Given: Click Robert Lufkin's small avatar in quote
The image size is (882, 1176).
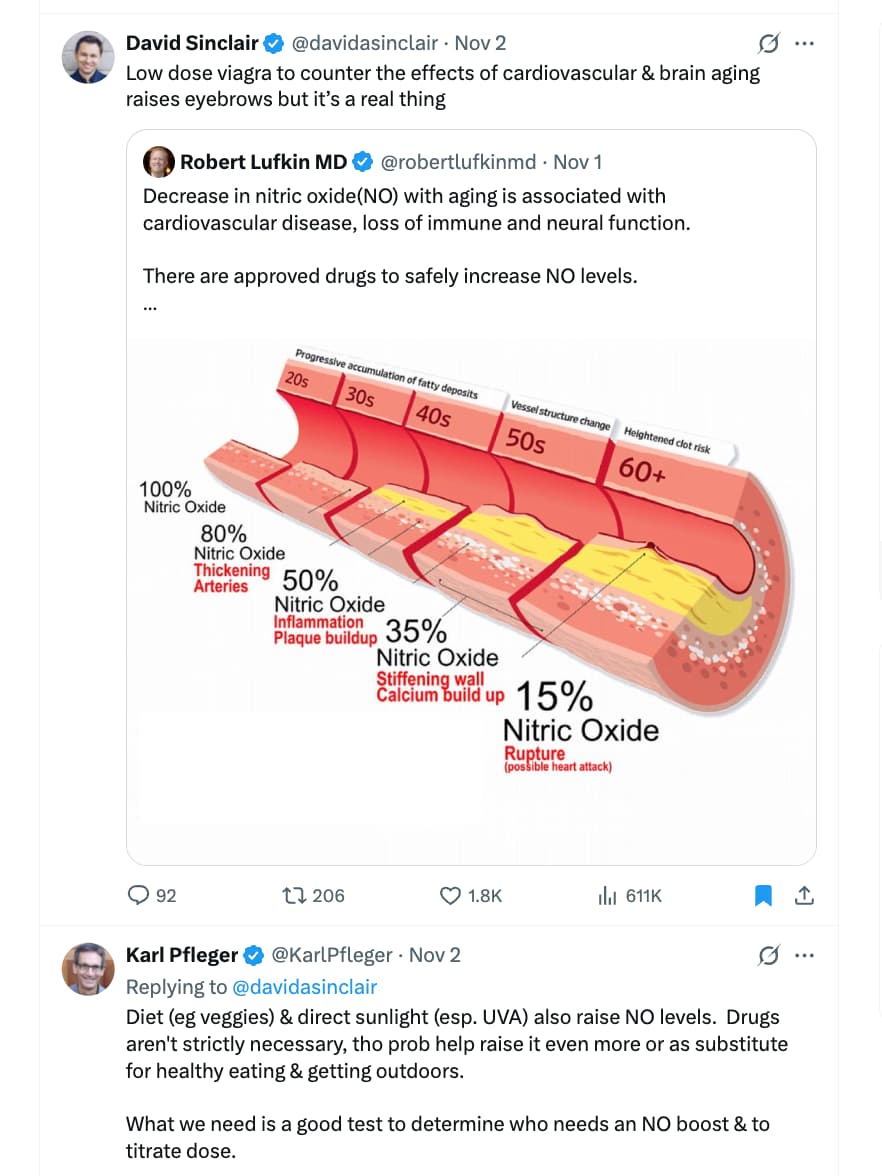Looking at the screenshot, I should pos(159,162).
